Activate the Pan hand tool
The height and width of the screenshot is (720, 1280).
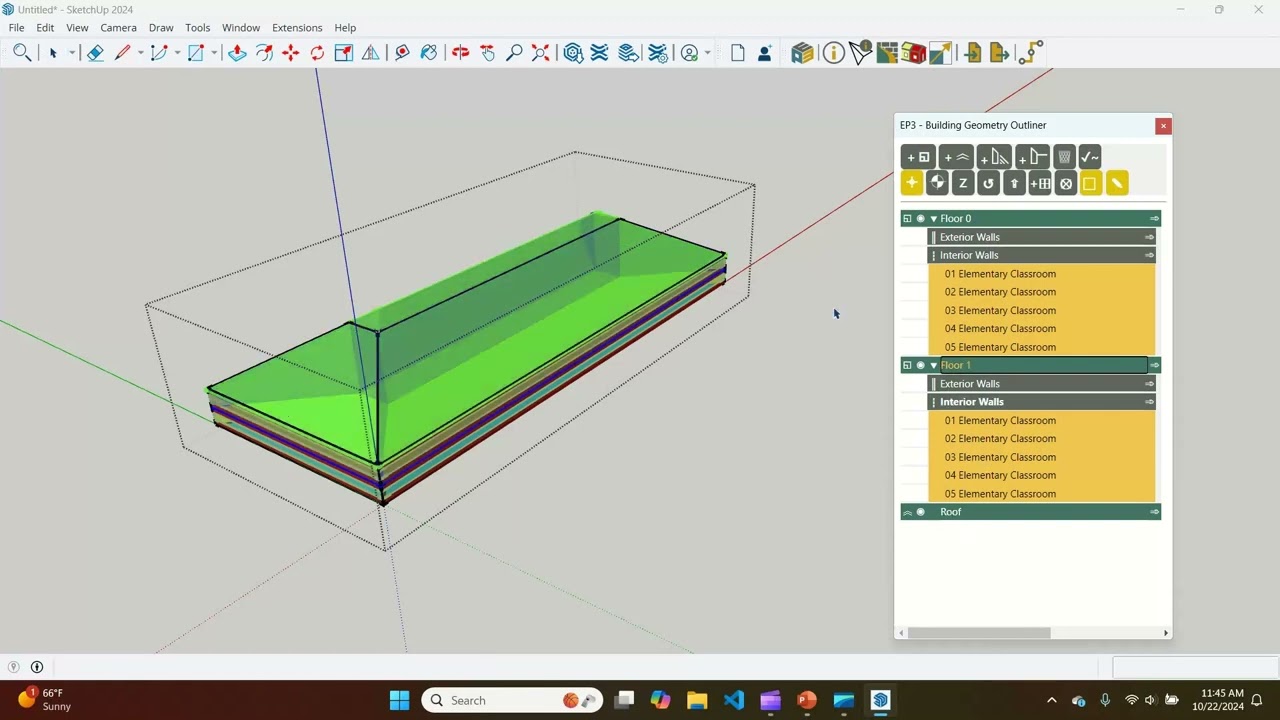click(x=487, y=53)
